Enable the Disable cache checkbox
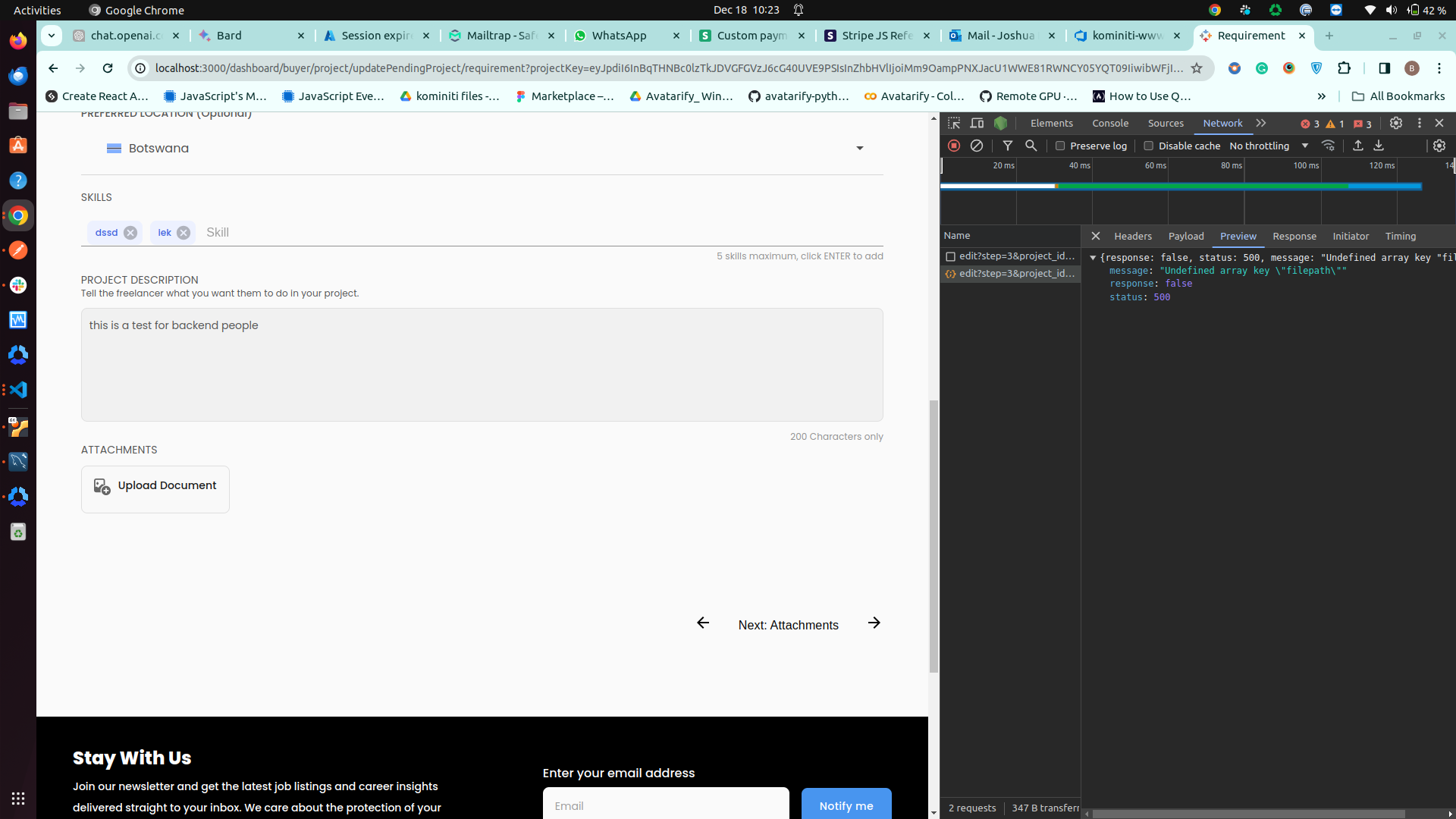 pos(1148,146)
